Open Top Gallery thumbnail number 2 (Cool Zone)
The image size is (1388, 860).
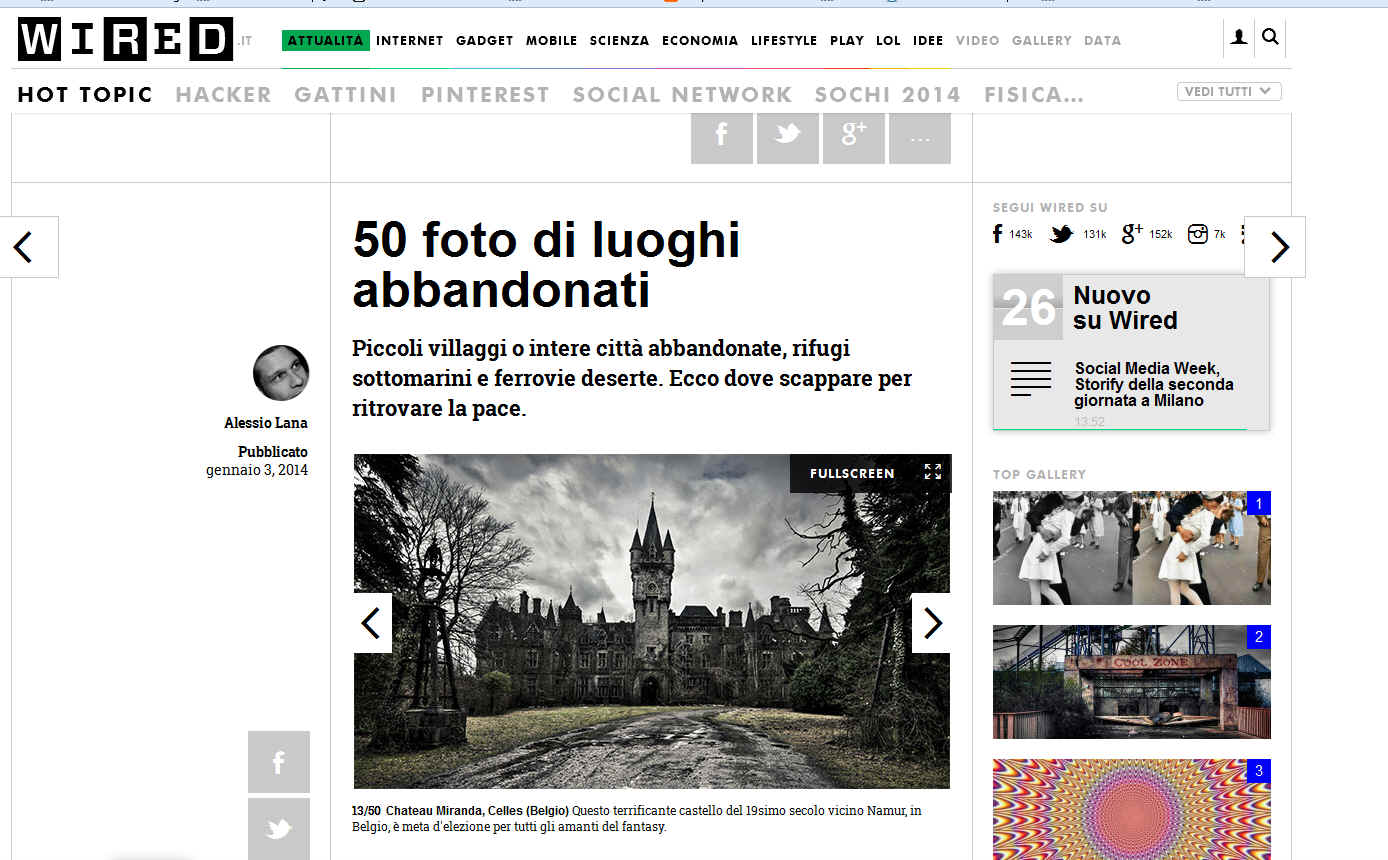pyautogui.click(x=1132, y=682)
